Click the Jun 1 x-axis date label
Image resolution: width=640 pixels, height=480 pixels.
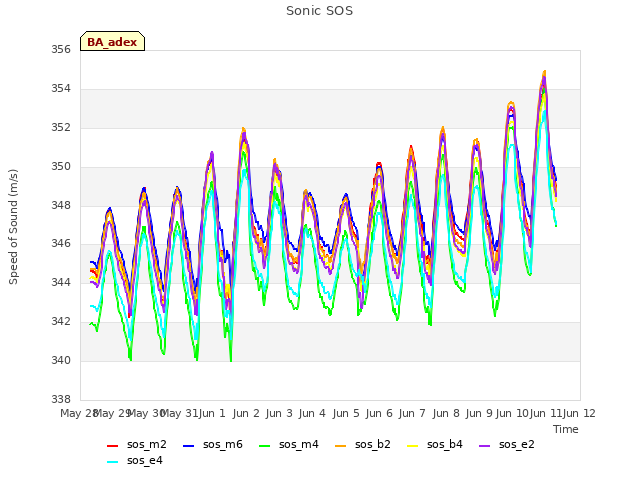pyautogui.click(x=212, y=413)
